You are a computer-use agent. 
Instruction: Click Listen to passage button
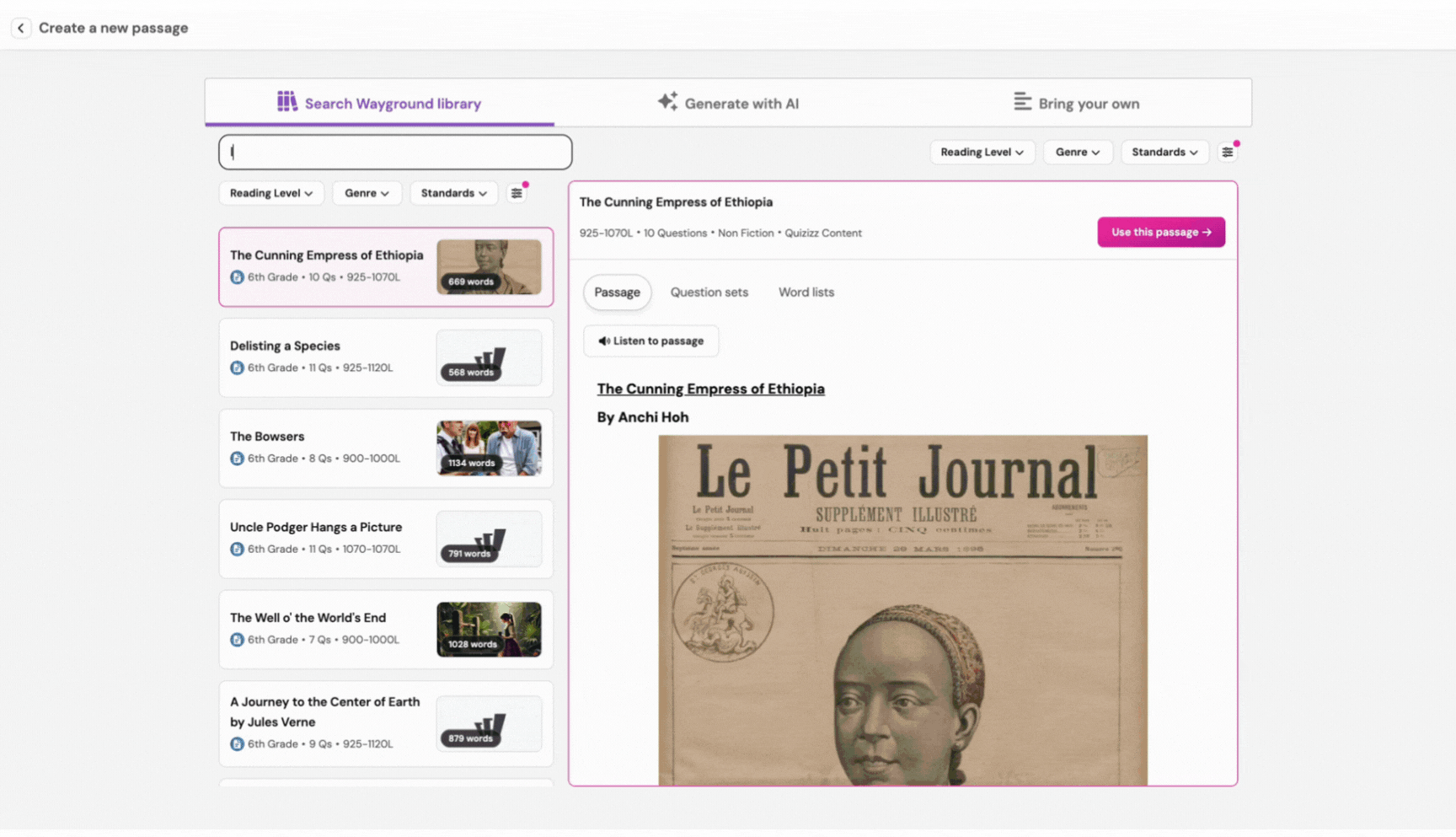(650, 341)
